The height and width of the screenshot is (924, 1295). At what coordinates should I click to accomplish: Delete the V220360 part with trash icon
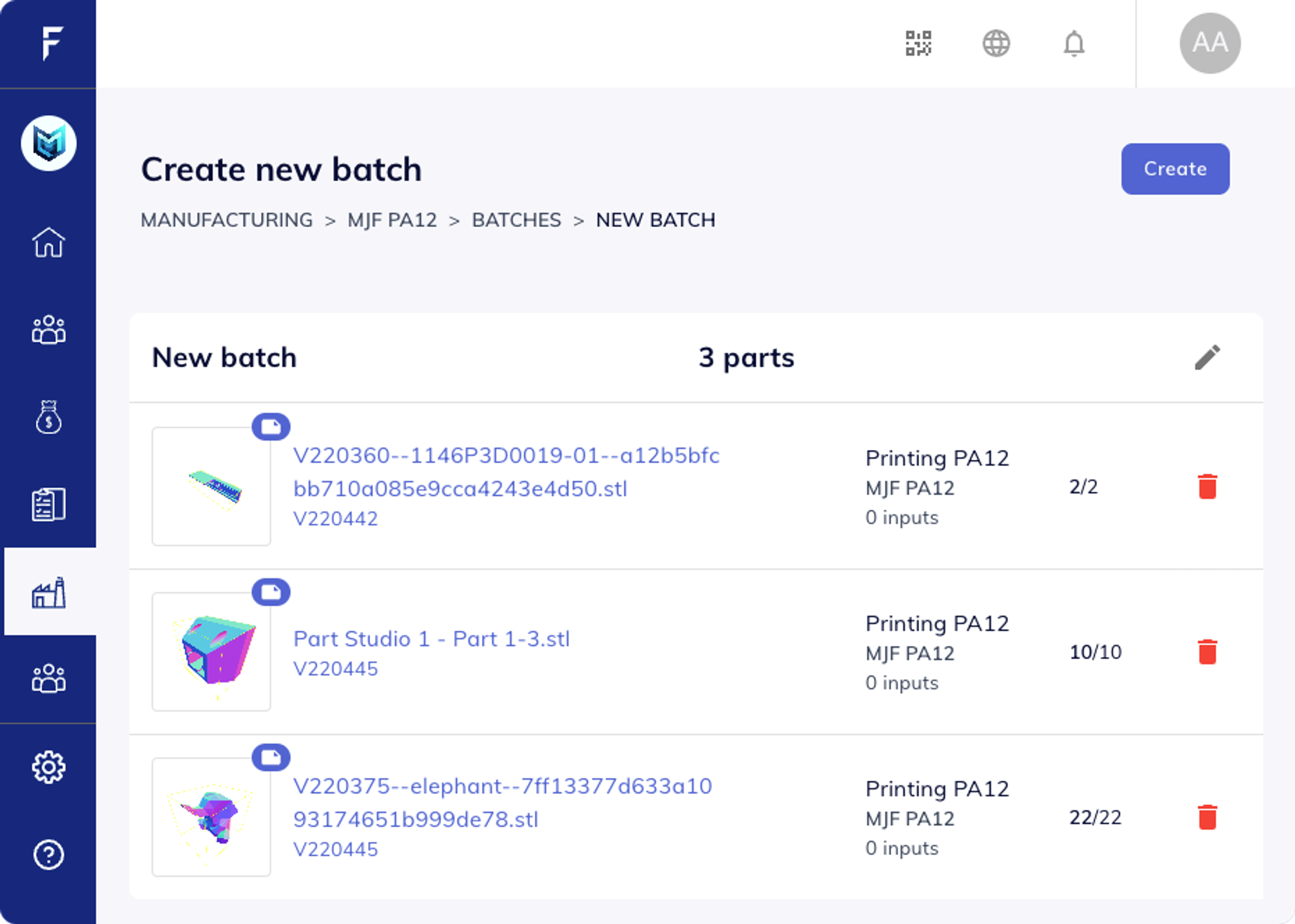(1207, 487)
